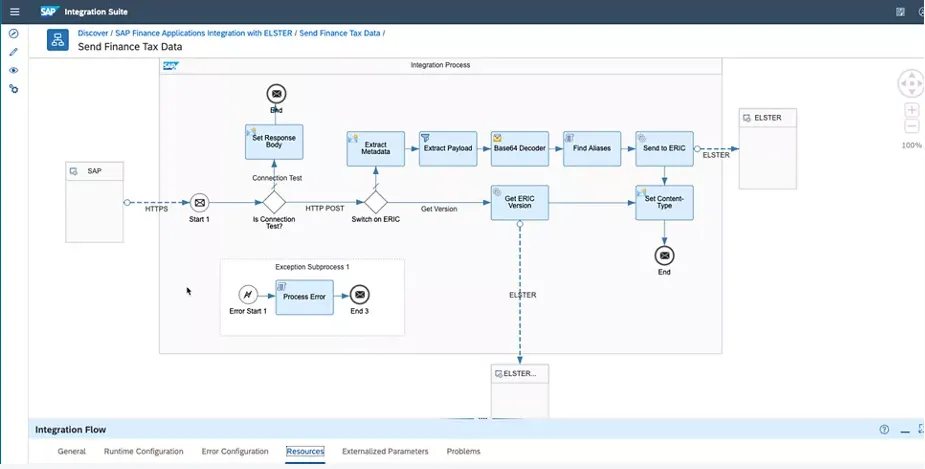Switch to the Runtime Configuration tab
This screenshot has width=925, height=469.
click(x=143, y=452)
